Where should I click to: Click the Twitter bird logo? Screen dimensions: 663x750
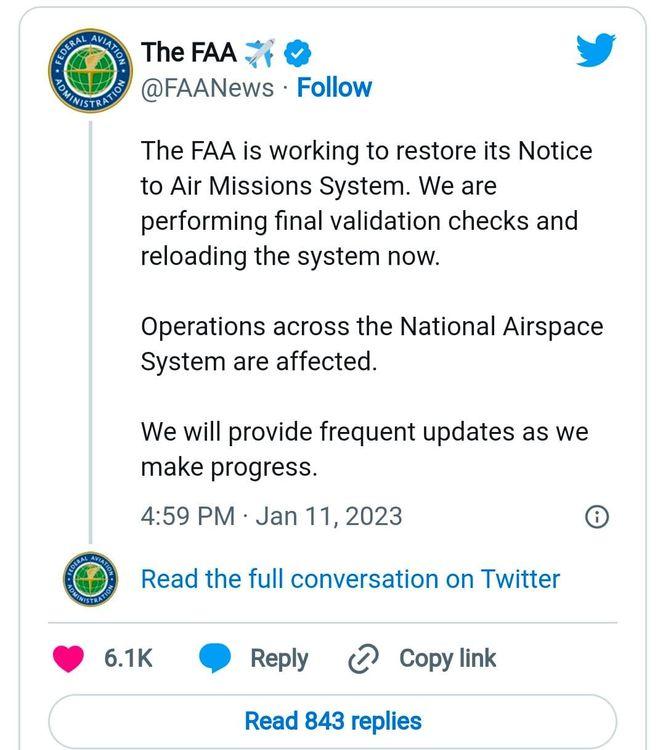coord(596,50)
